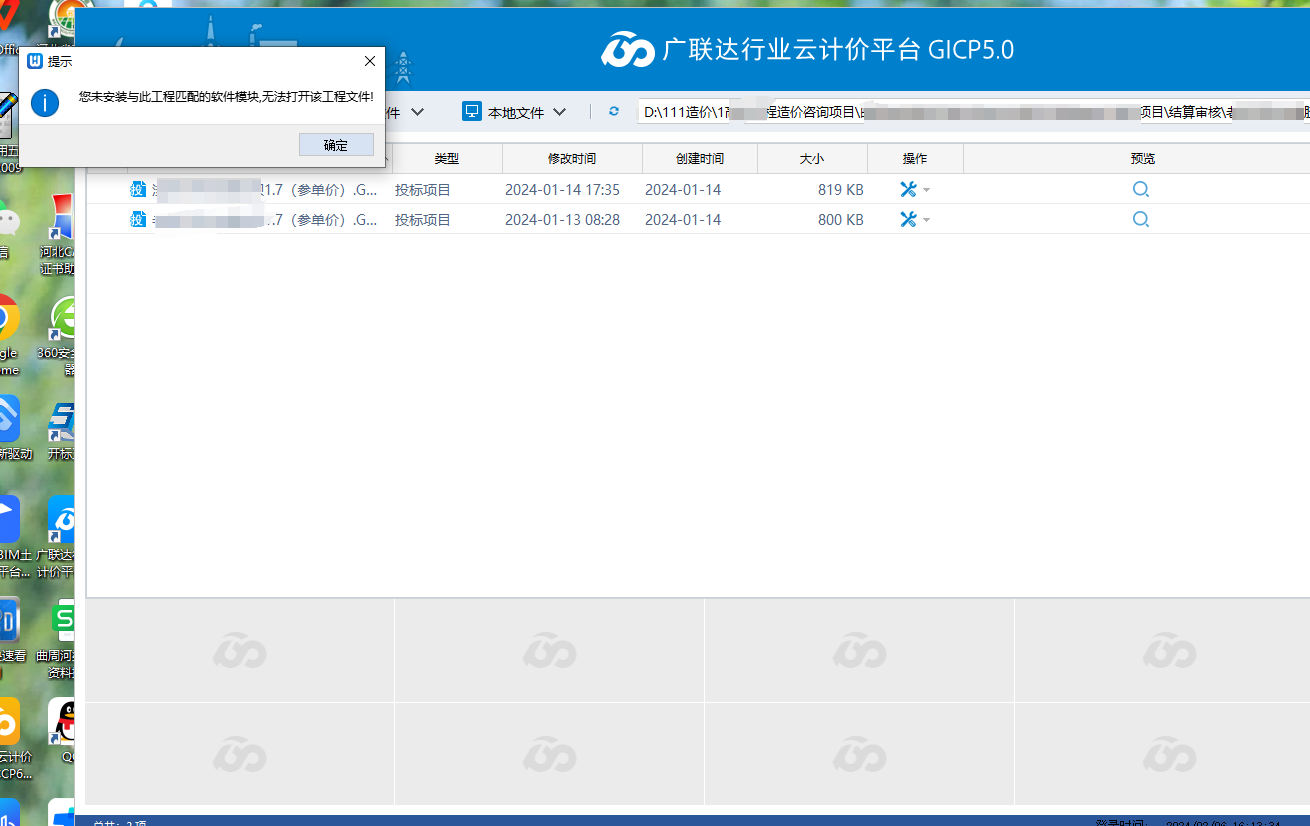Click the GICP5.0 logo in the title banner
1310x826 pixels.
(627, 50)
